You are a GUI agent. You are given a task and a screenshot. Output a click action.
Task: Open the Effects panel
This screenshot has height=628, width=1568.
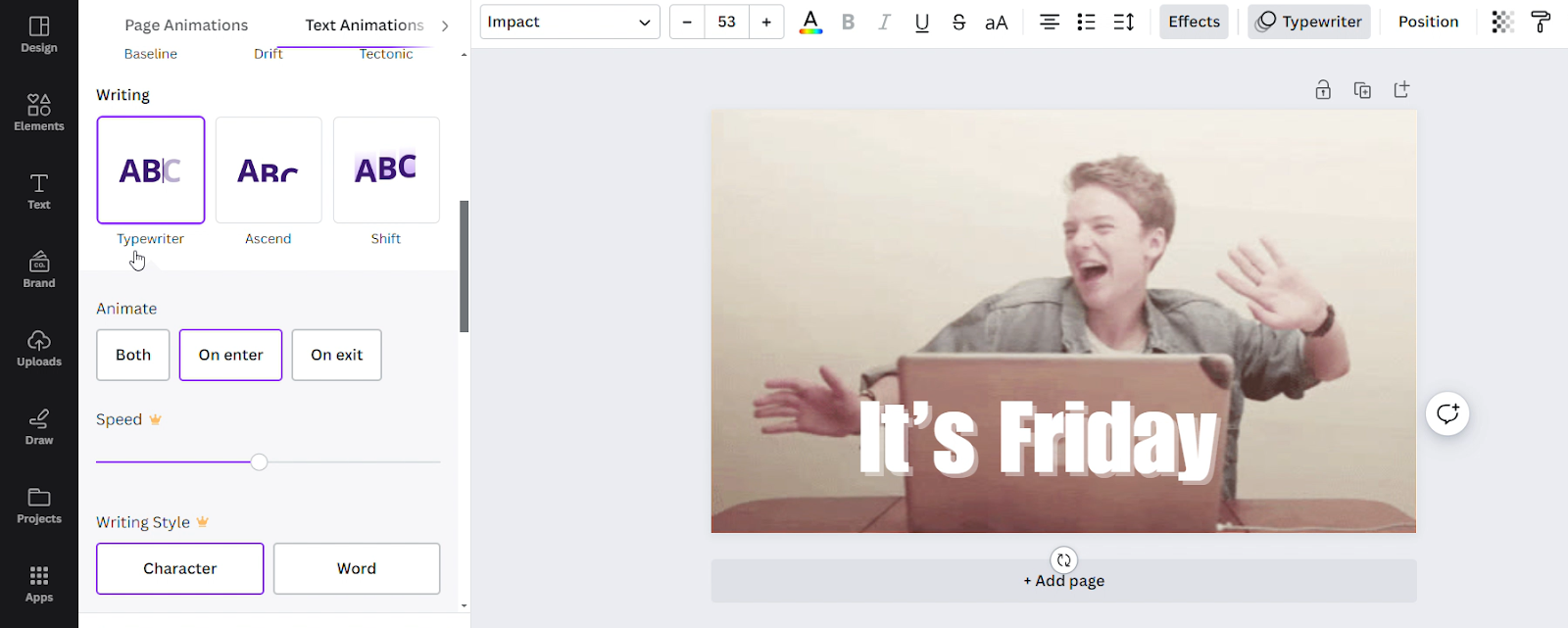point(1194,22)
